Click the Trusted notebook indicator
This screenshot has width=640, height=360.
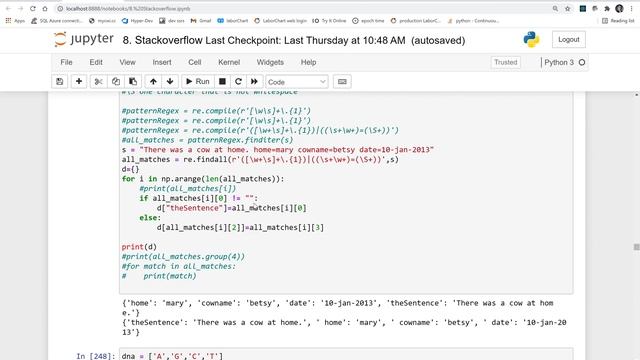click(506, 62)
